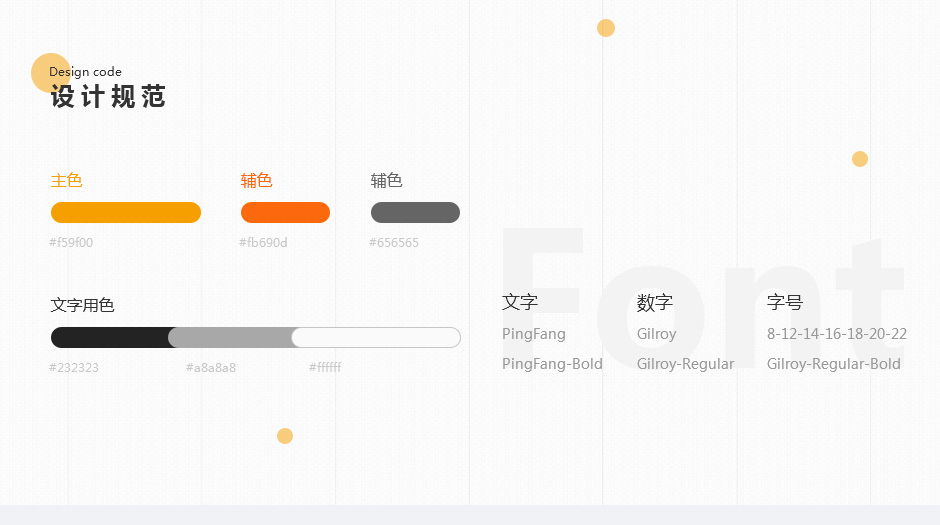The width and height of the screenshot is (940, 525).
Task: Click the main orange #f59f00 color bar
Action: click(x=126, y=213)
